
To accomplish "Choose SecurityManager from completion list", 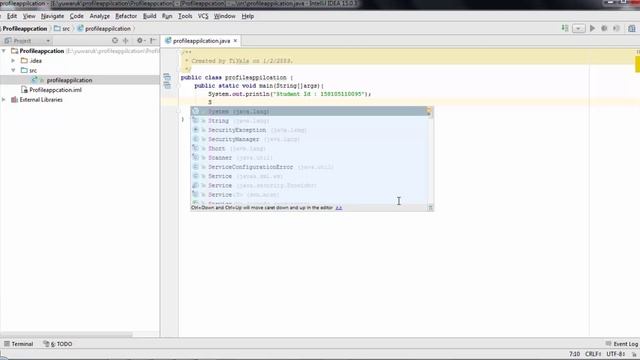I will pyautogui.click(x=309, y=139).
